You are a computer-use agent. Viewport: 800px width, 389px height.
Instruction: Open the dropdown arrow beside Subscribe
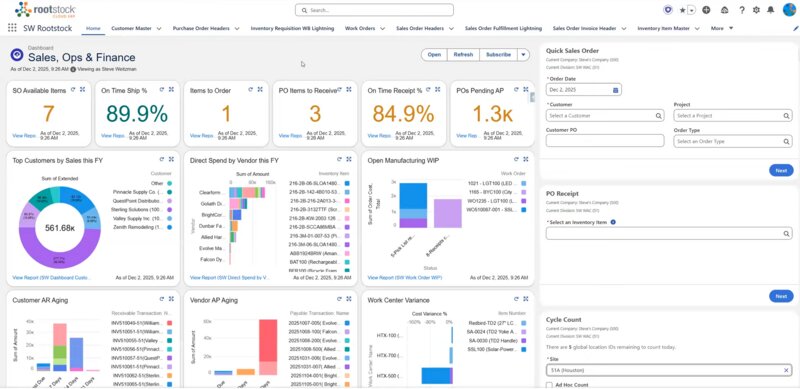click(523, 55)
